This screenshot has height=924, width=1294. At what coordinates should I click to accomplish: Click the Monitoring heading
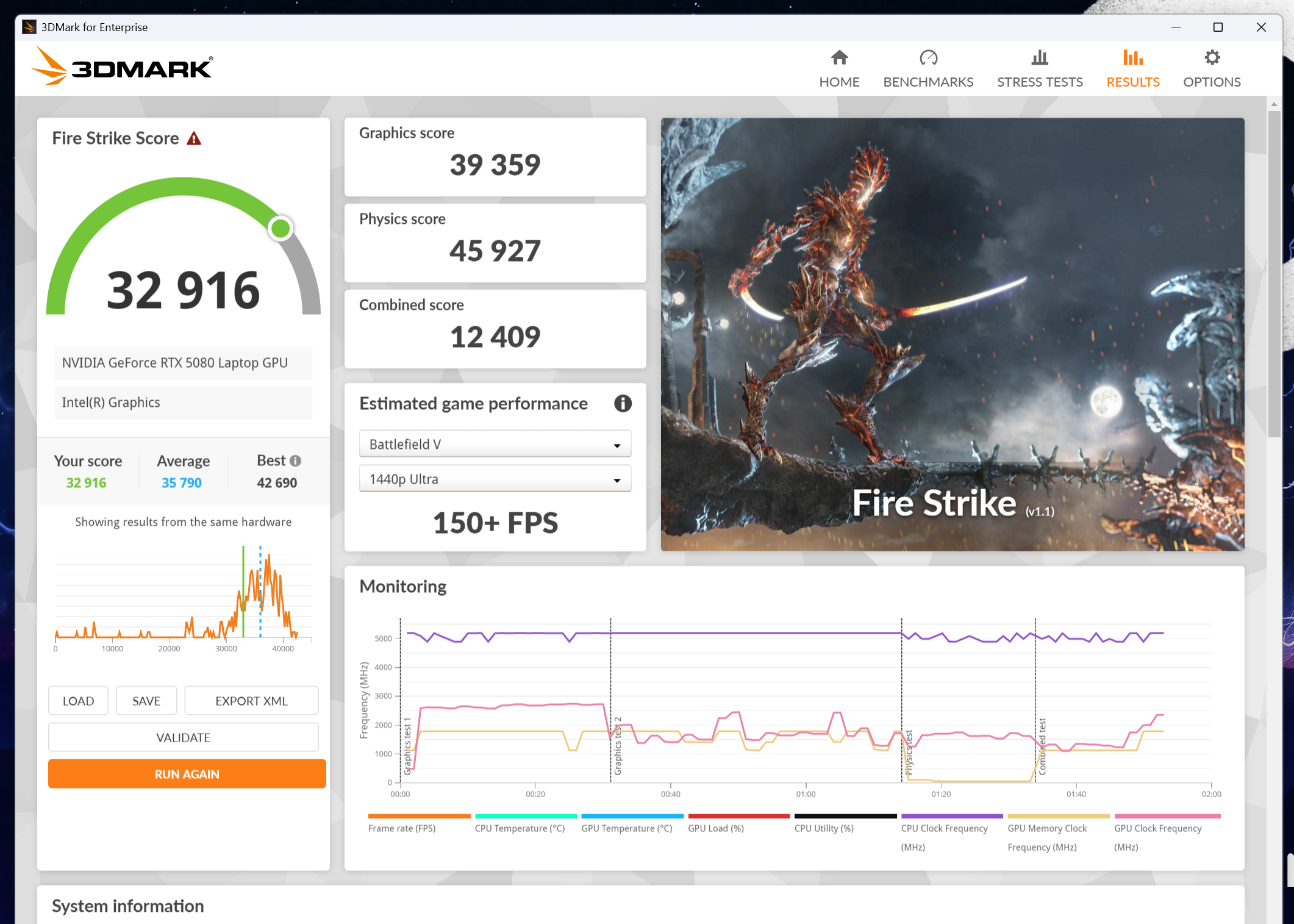coord(403,587)
